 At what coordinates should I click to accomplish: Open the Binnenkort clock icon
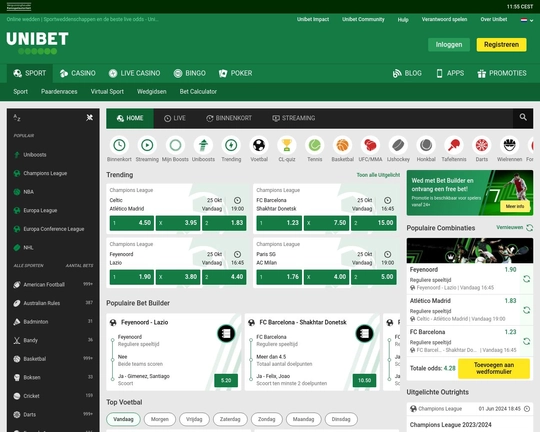(x=120, y=145)
